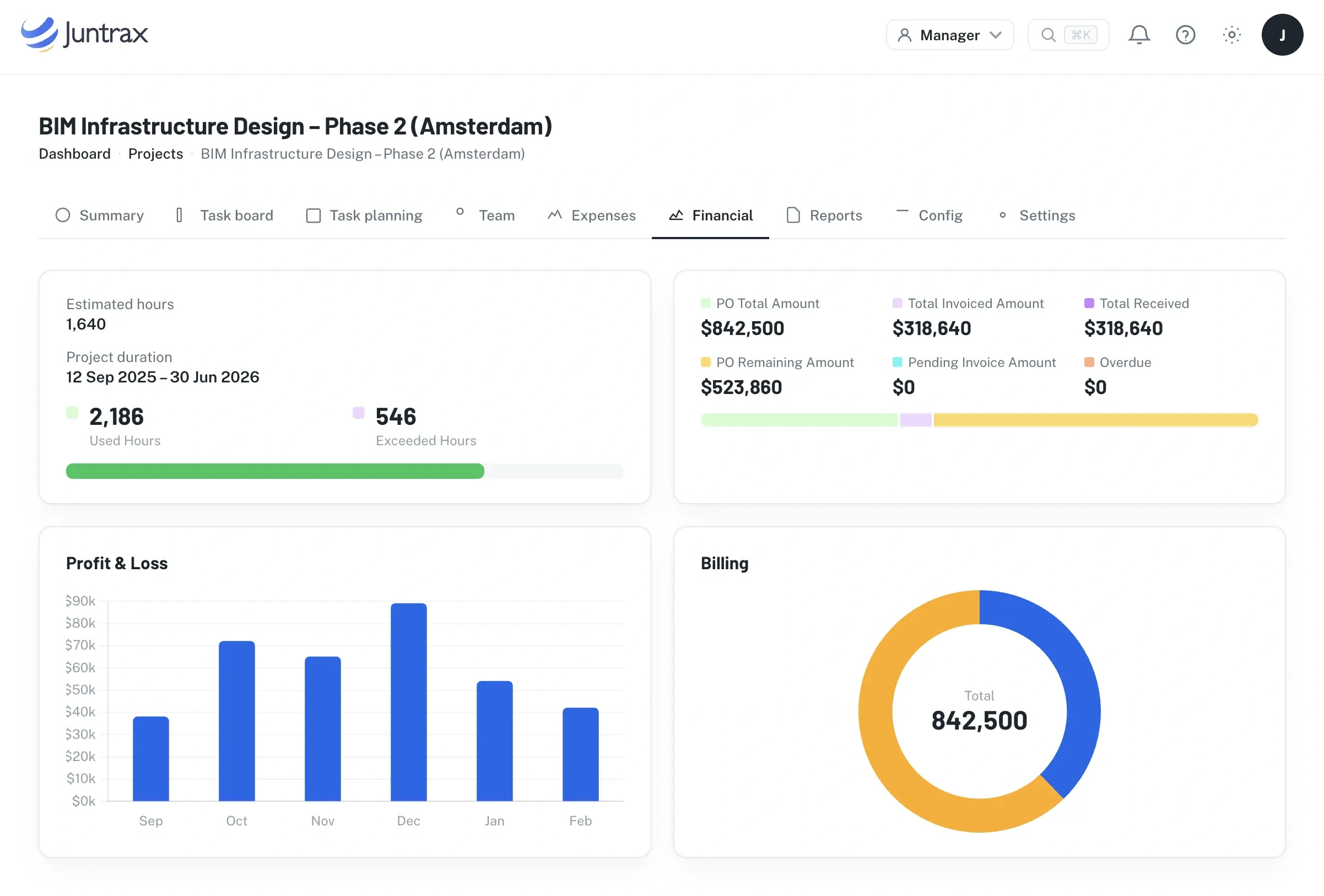Expand the Manager role dropdown
1324x896 pixels.
coord(950,35)
